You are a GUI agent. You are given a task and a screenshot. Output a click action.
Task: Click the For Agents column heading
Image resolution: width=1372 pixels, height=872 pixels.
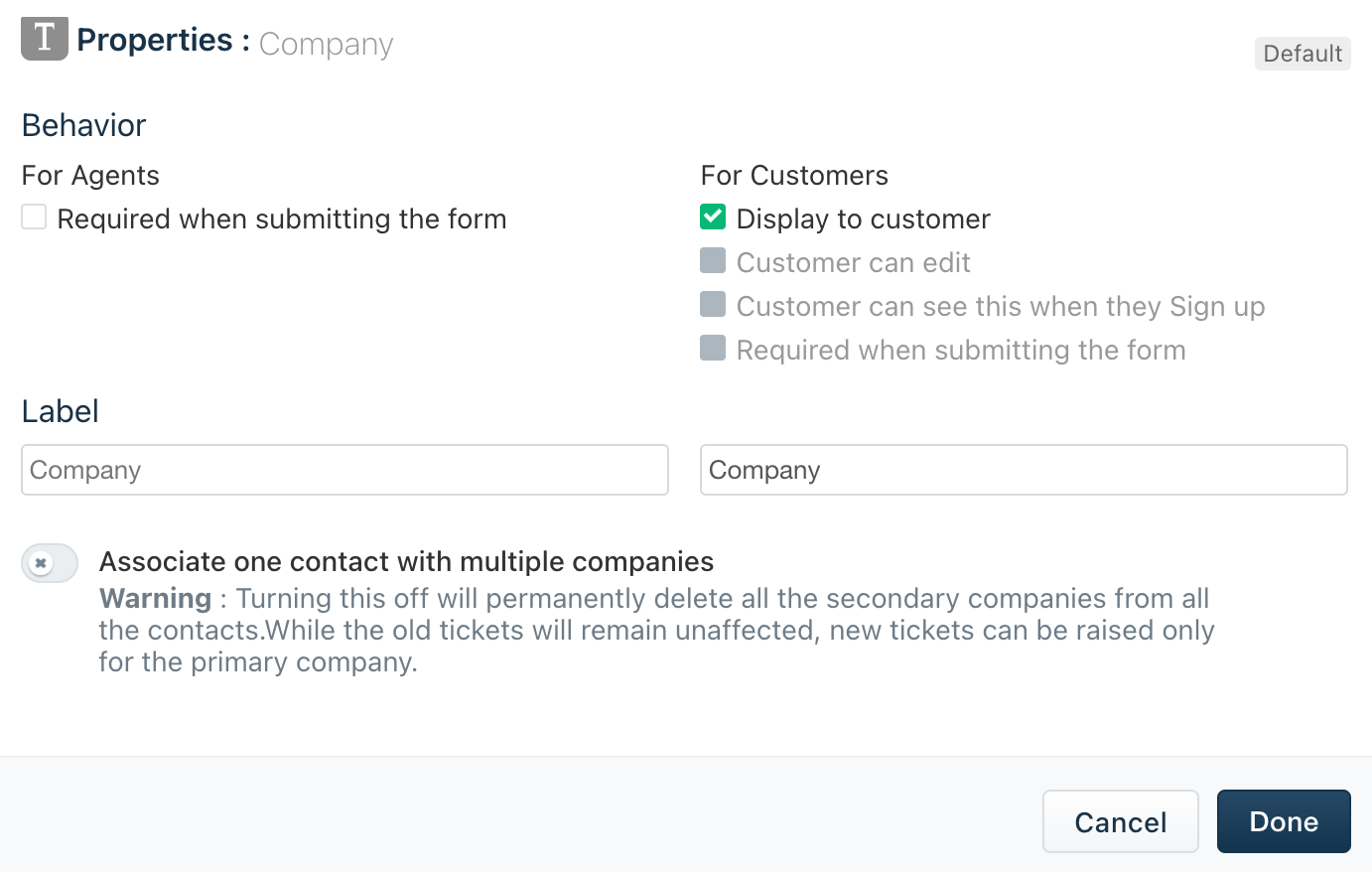[x=90, y=176]
